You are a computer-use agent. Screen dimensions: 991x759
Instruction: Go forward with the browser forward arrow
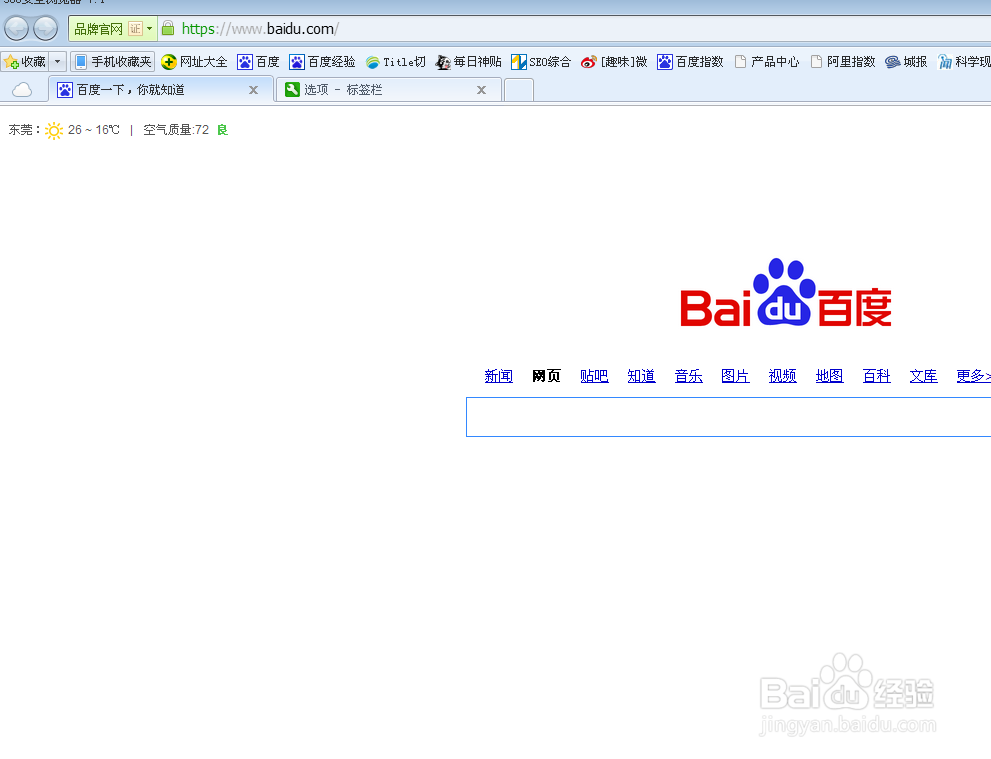tap(46, 28)
